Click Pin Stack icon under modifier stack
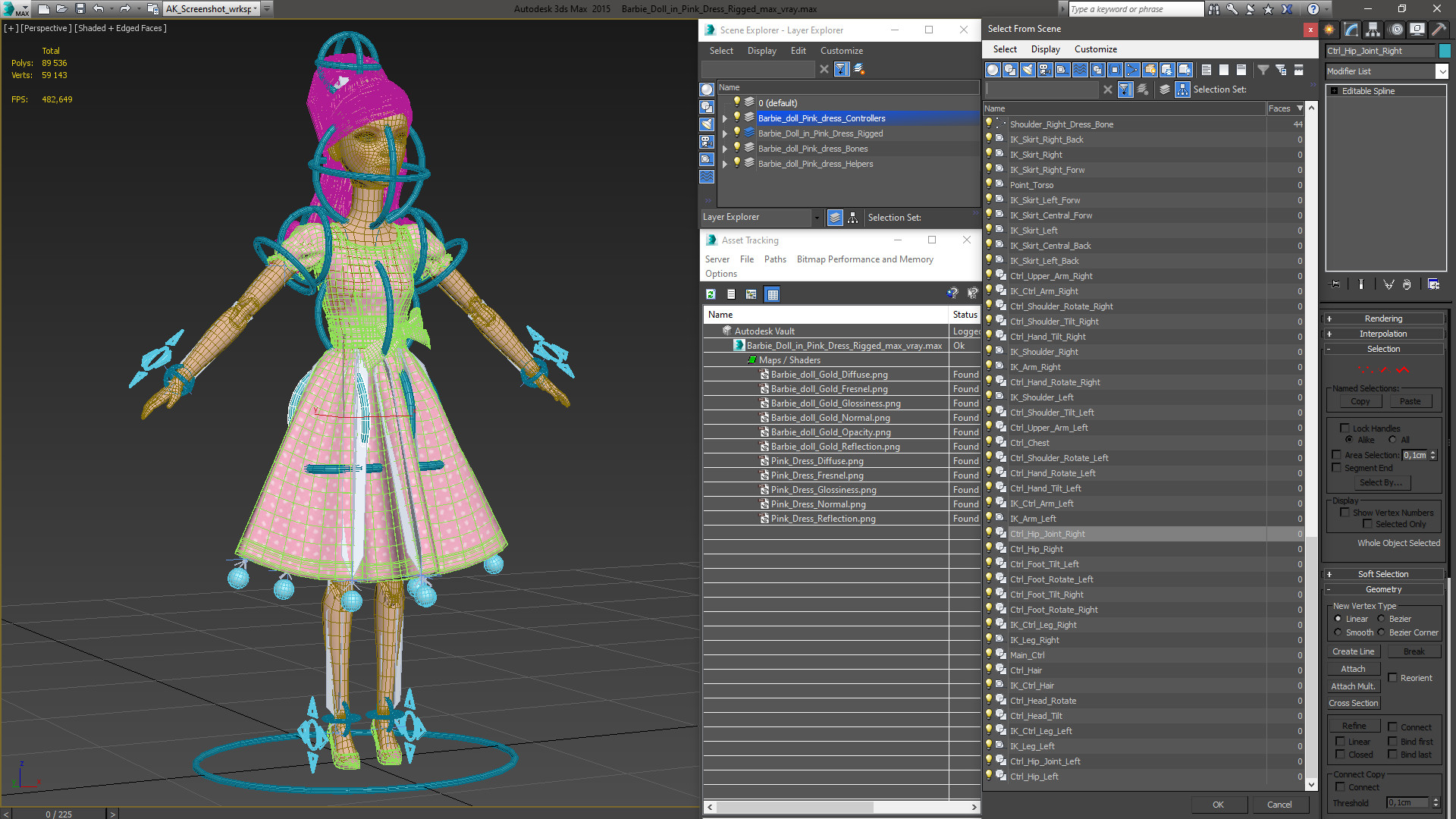The height and width of the screenshot is (819, 1456). click(1335, 284)
